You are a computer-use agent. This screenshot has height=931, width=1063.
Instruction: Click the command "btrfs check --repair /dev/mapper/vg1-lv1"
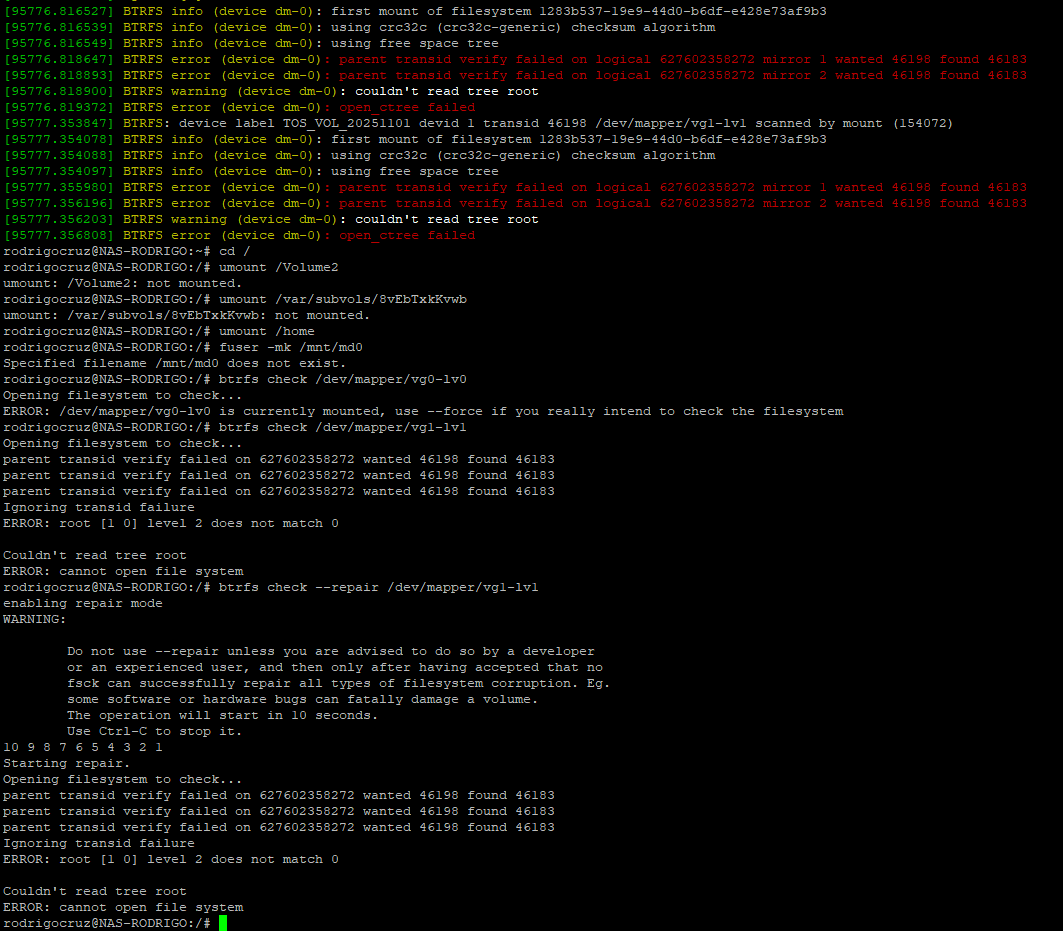click(x=378, y=587)
